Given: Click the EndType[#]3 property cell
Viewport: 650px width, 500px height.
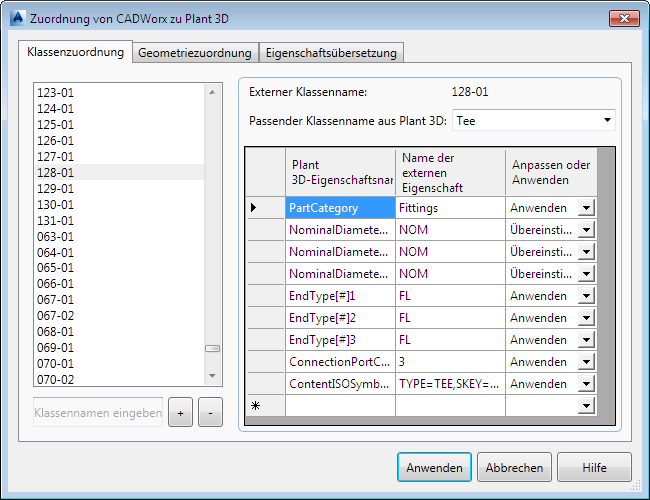Looking at the screenshot, I should [340, 340].
